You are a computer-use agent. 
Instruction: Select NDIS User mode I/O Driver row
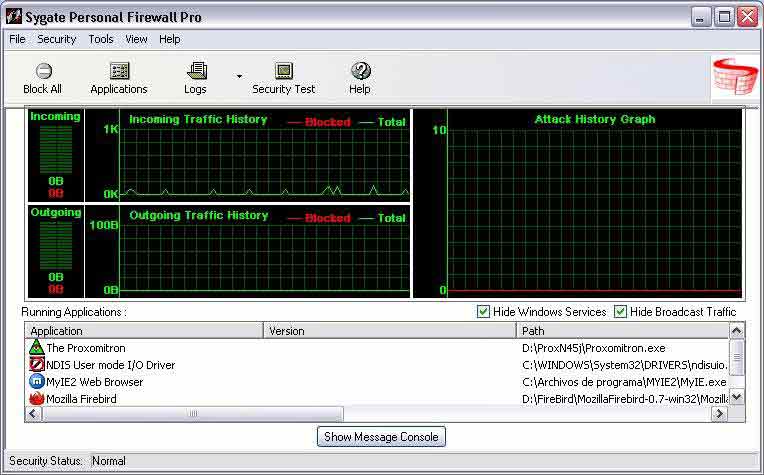(x=377, y=365)
